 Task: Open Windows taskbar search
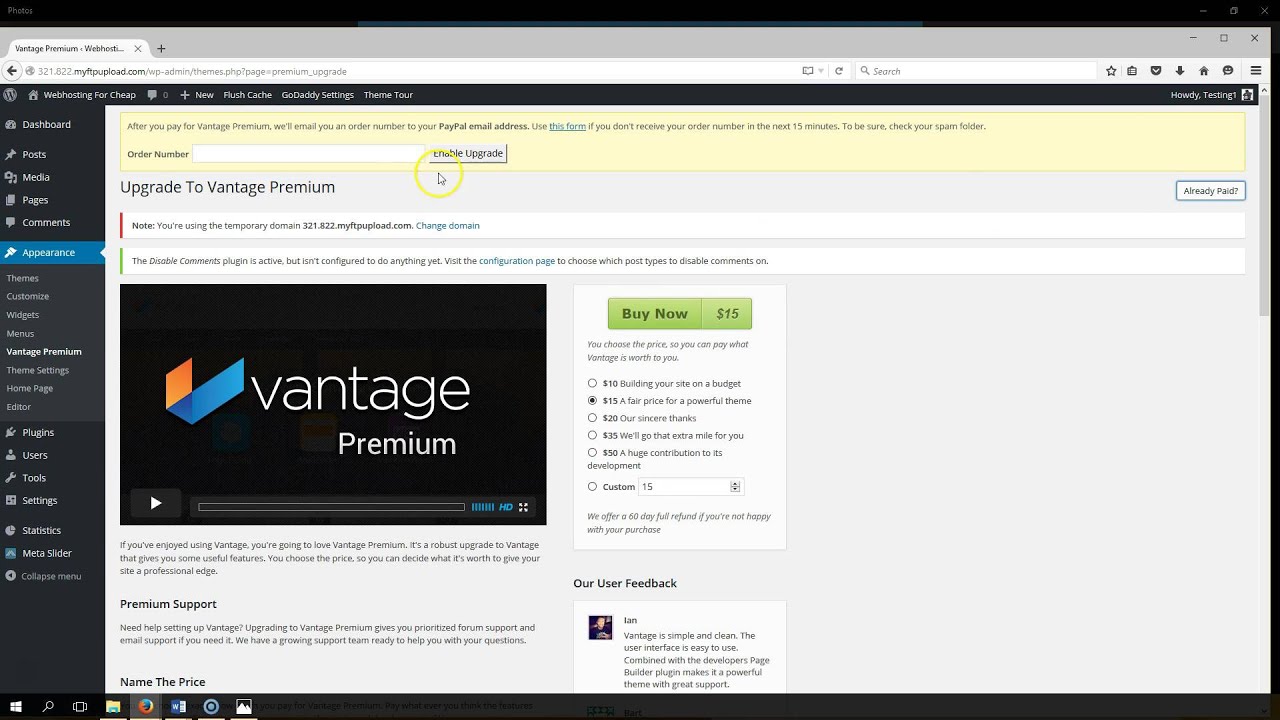point(48,706)
